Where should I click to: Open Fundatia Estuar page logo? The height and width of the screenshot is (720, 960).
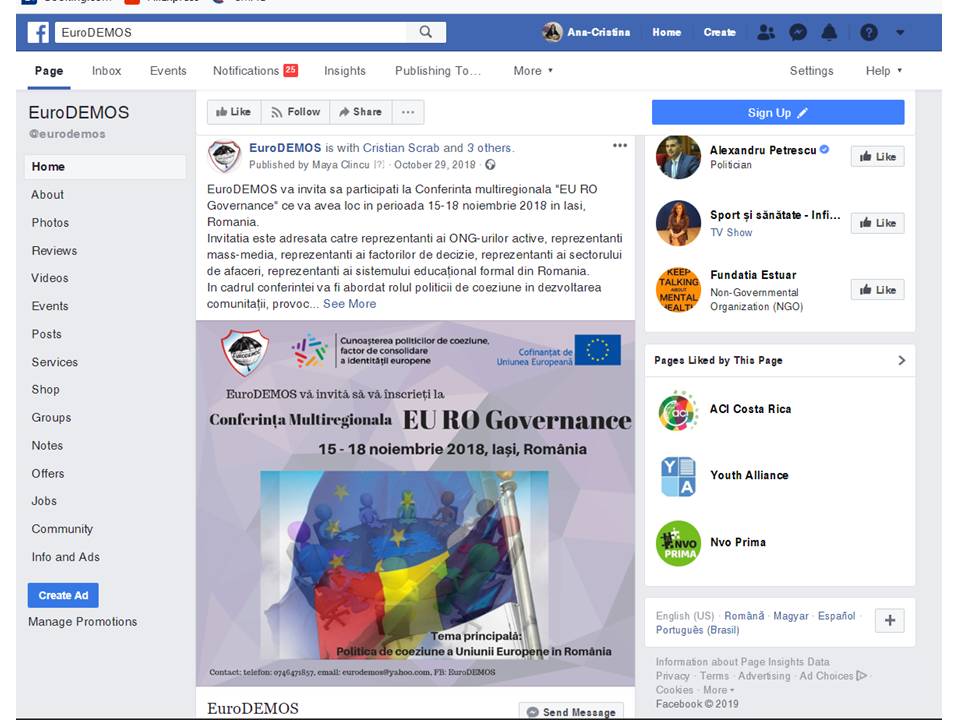click(678, 290)
